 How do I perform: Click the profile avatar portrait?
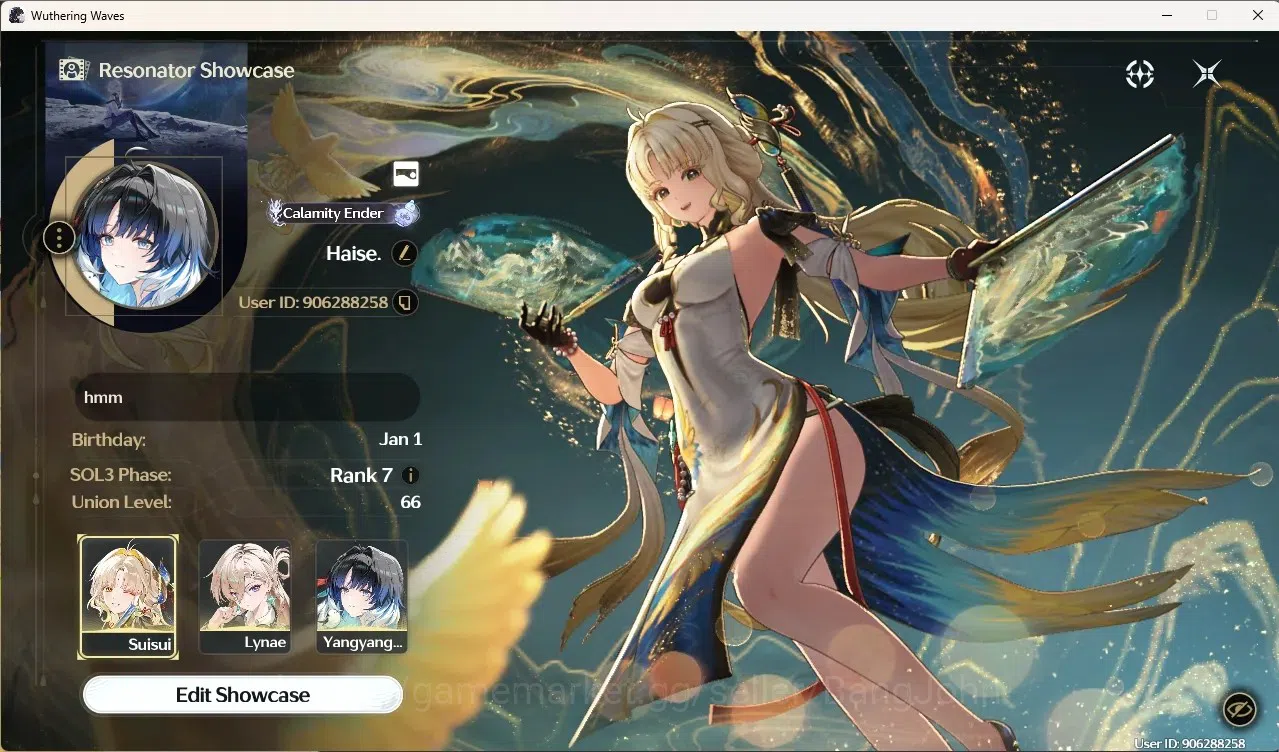[x=146, y=236]
